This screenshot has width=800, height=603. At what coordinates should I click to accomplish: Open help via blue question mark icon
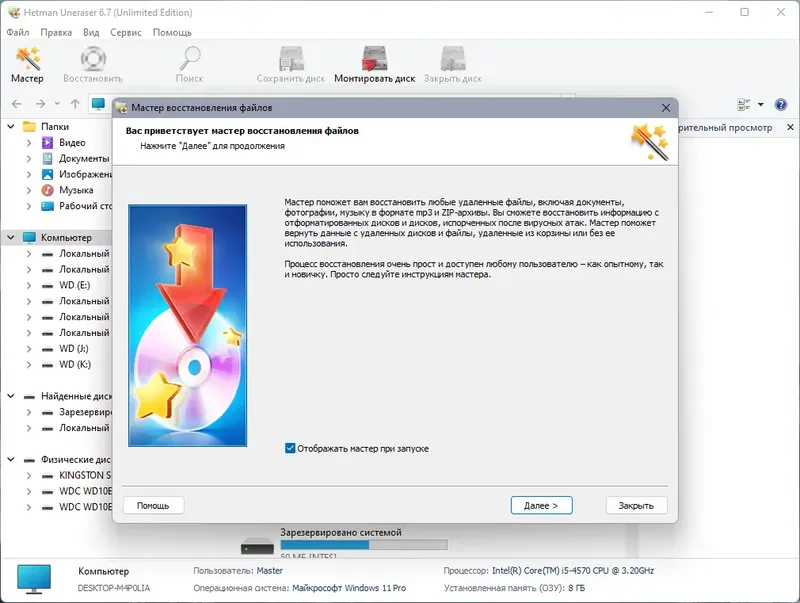pyautogui.click(x=780, y=105)
